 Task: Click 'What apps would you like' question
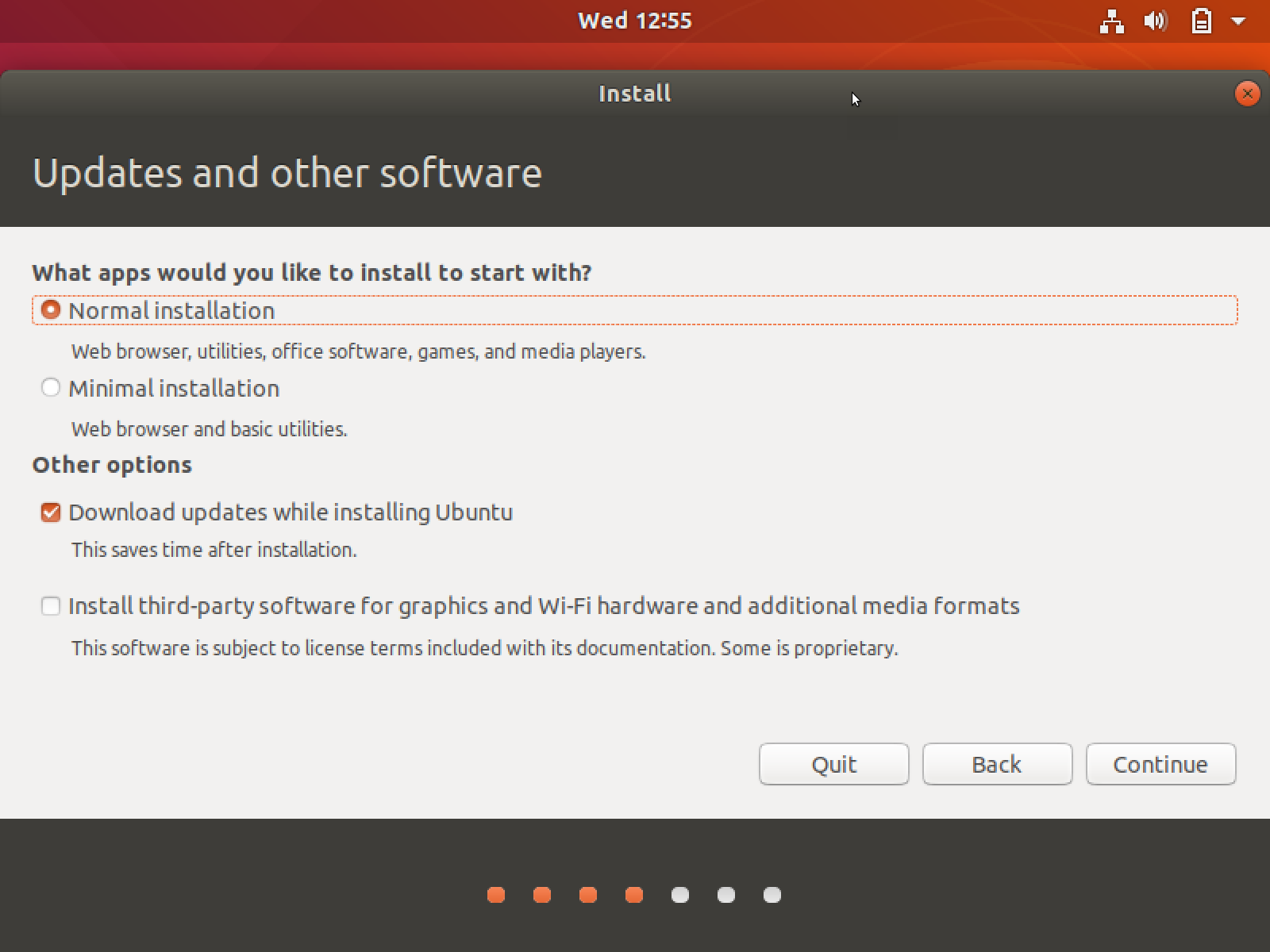[x=312, y=273]
